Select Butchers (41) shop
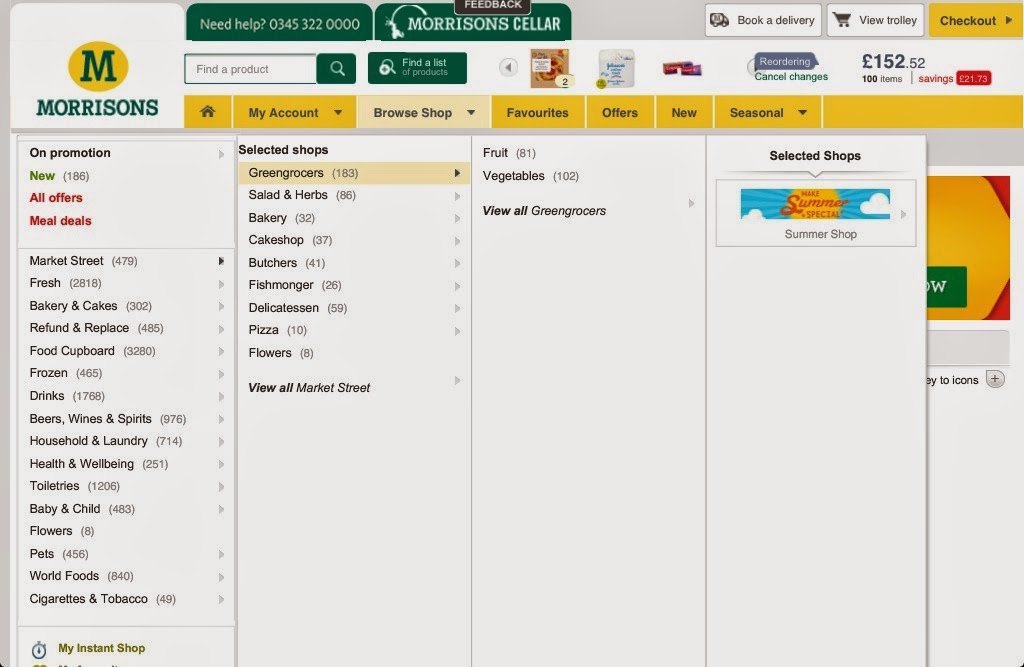1024x667 pixels. [354, 263]
